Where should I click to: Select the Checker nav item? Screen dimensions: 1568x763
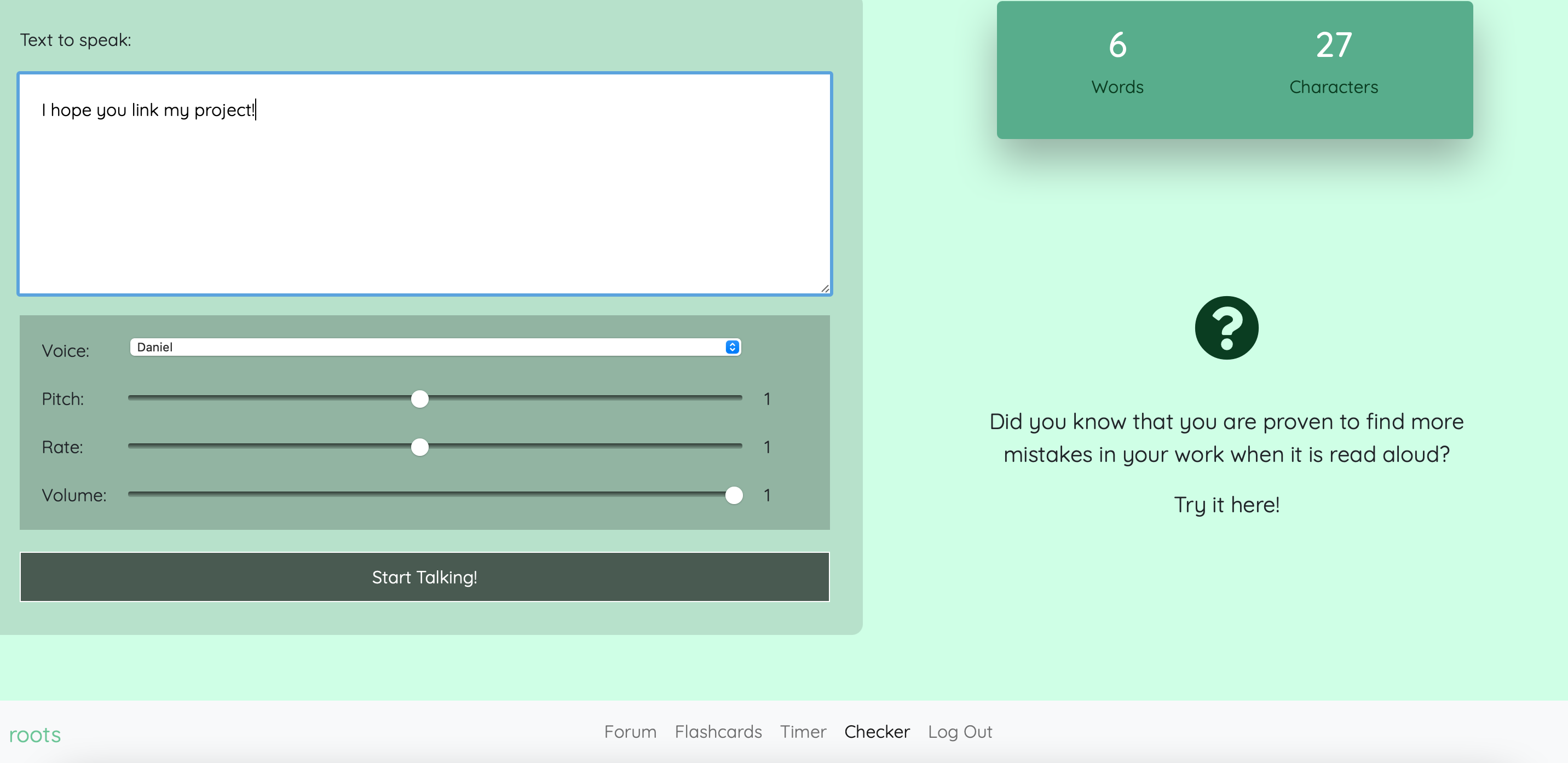tap(877, 731)
